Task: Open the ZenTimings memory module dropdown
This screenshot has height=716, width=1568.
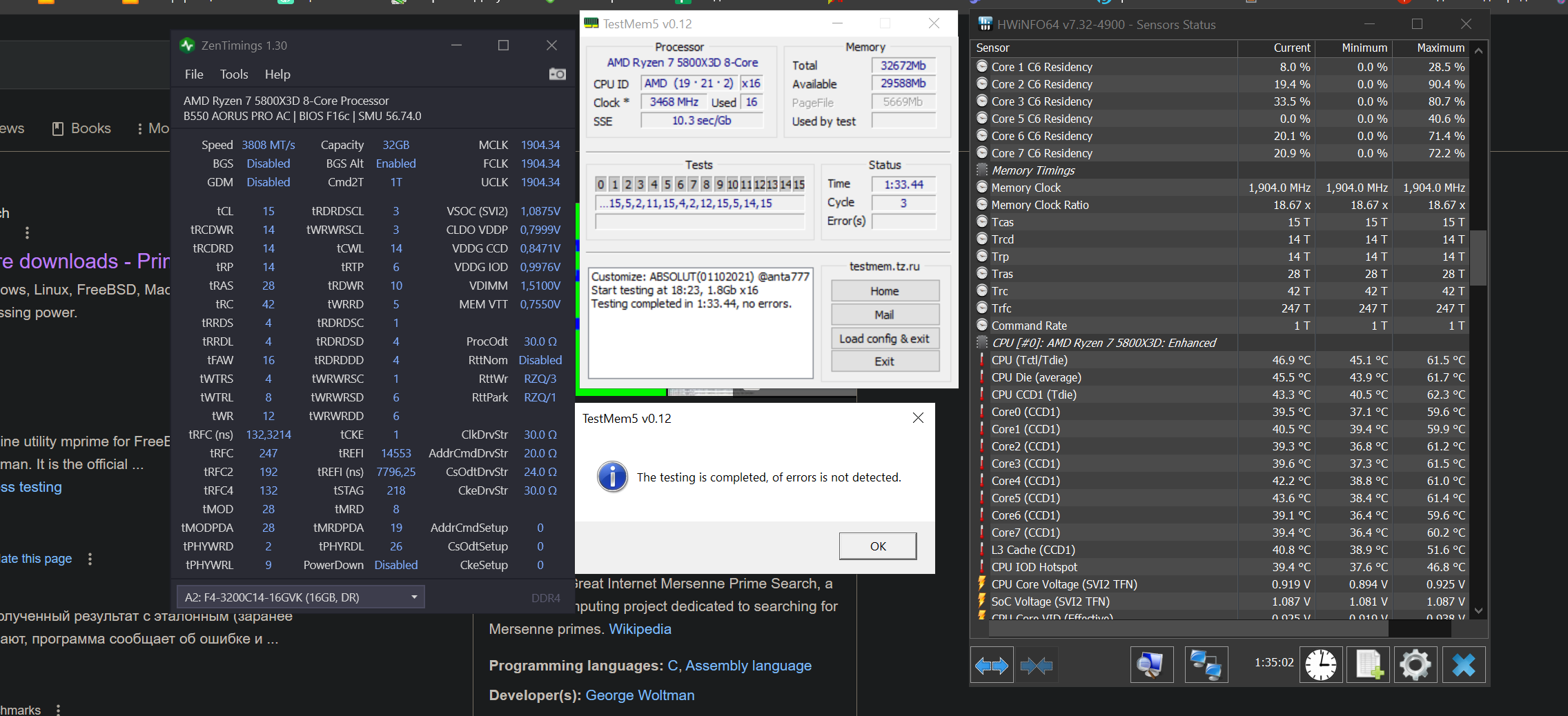Action: click(x=301, y=597)
